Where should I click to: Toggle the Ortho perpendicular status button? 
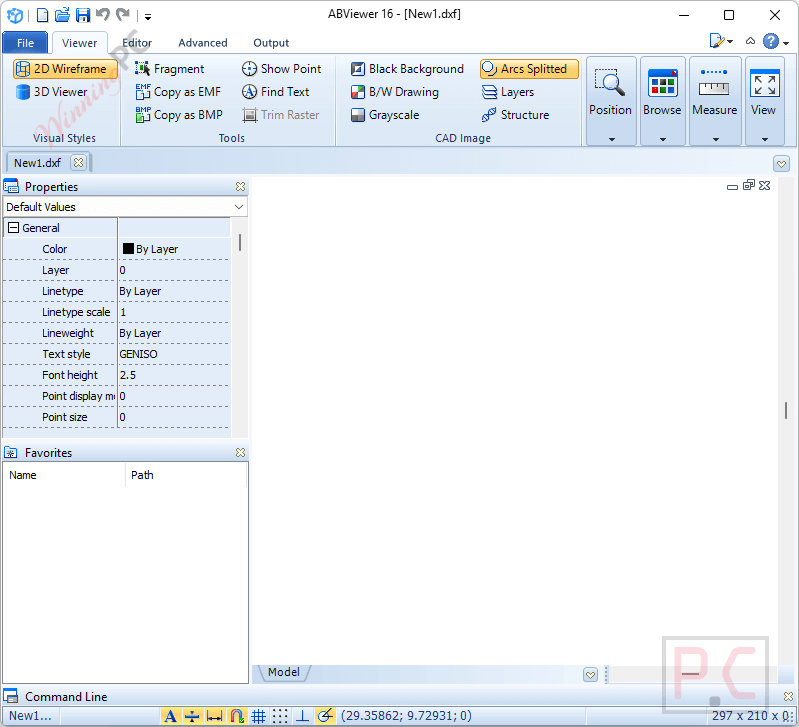coord(302,716)
